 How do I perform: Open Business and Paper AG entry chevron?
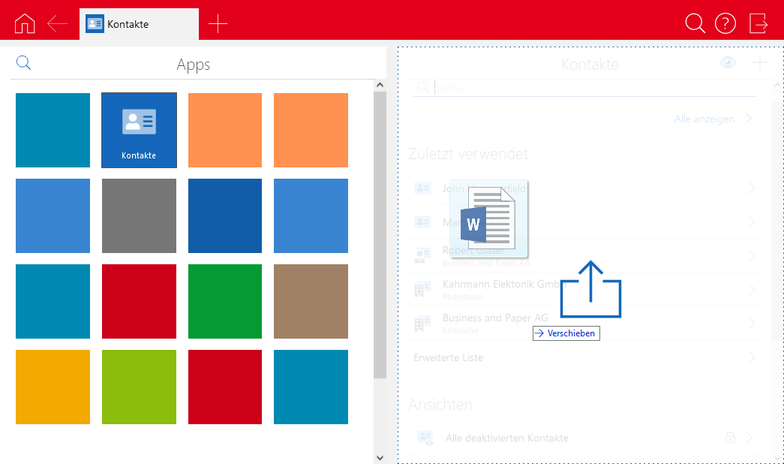(x=750, y=322)
